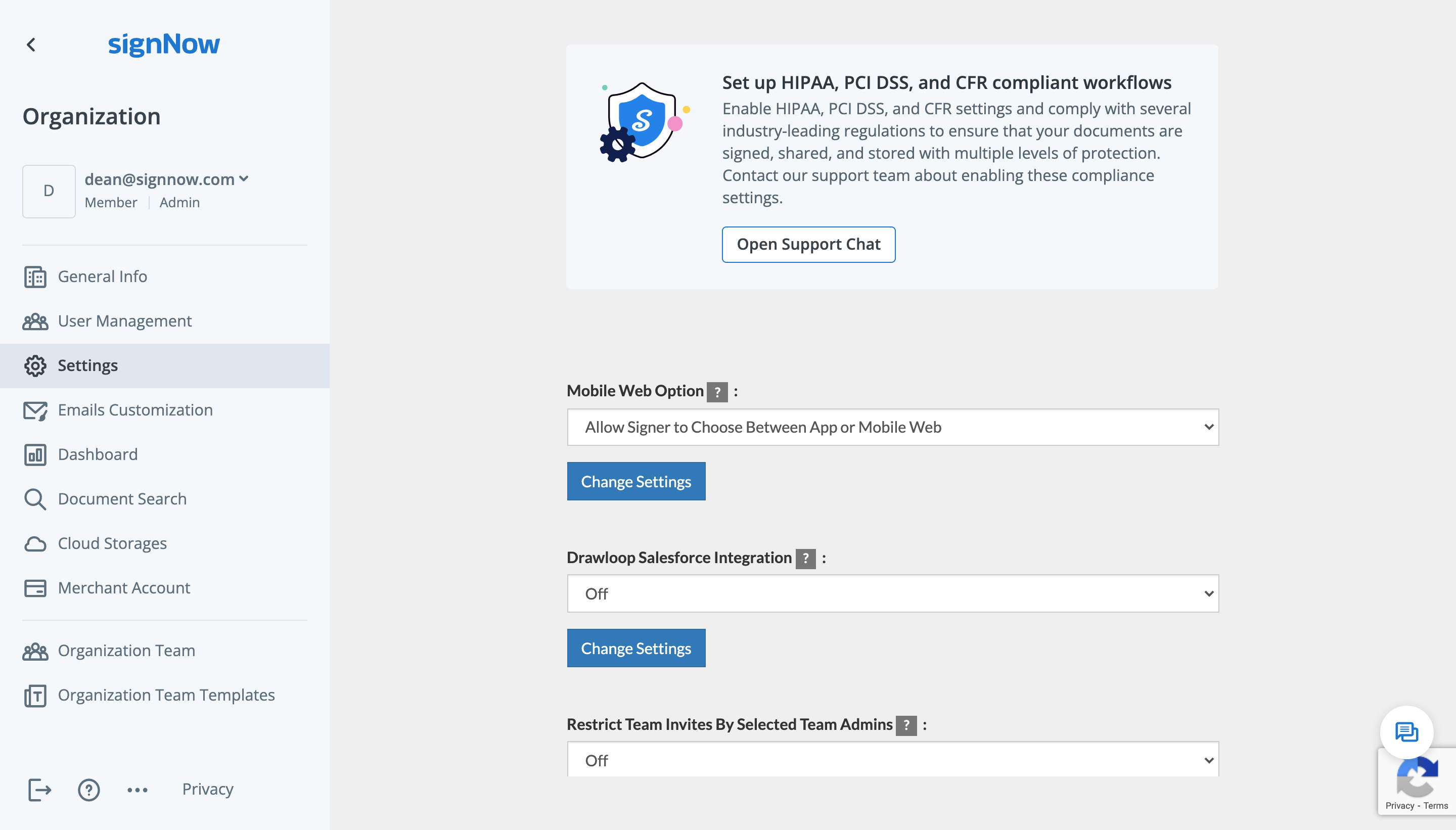The width and height of the screenshot is (1456, 830).
Task: Click Change Settings under Mobile Web Option
Action: click(x=635, y=482)
